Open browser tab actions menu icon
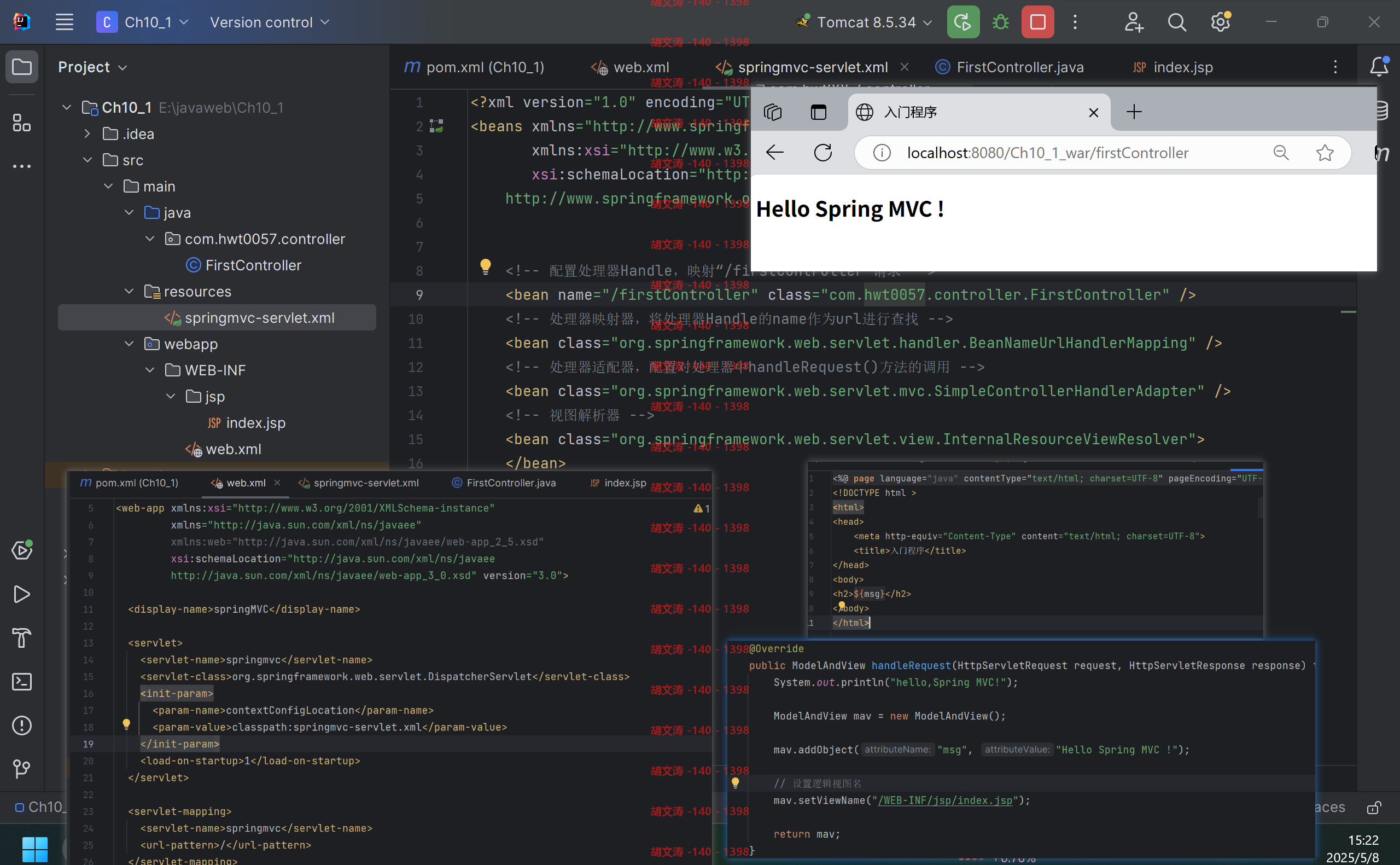The height and width of the screenshot is (865, 1400). 819,112
